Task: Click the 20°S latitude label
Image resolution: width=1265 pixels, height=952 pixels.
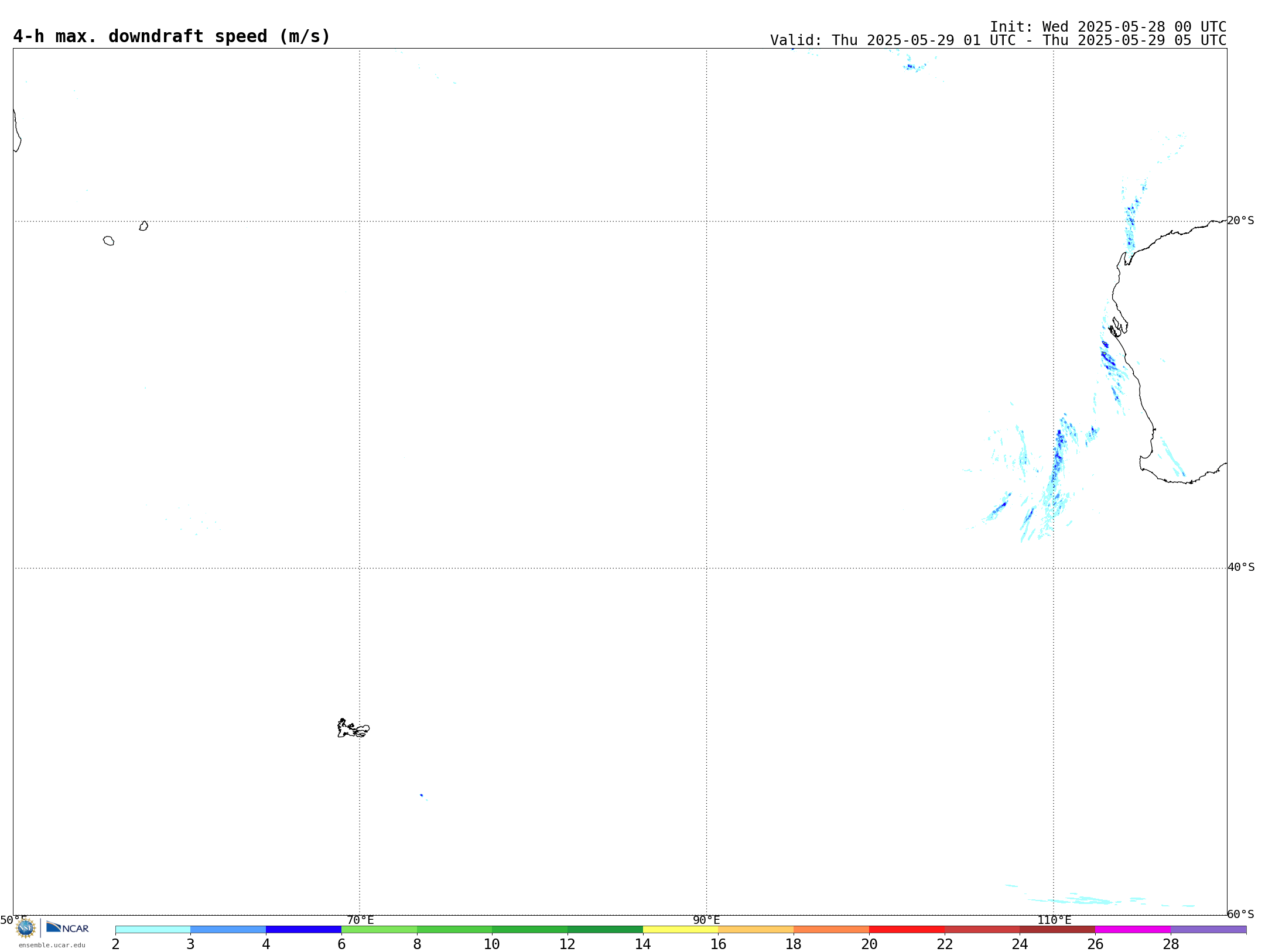Action: point(1241,221)
